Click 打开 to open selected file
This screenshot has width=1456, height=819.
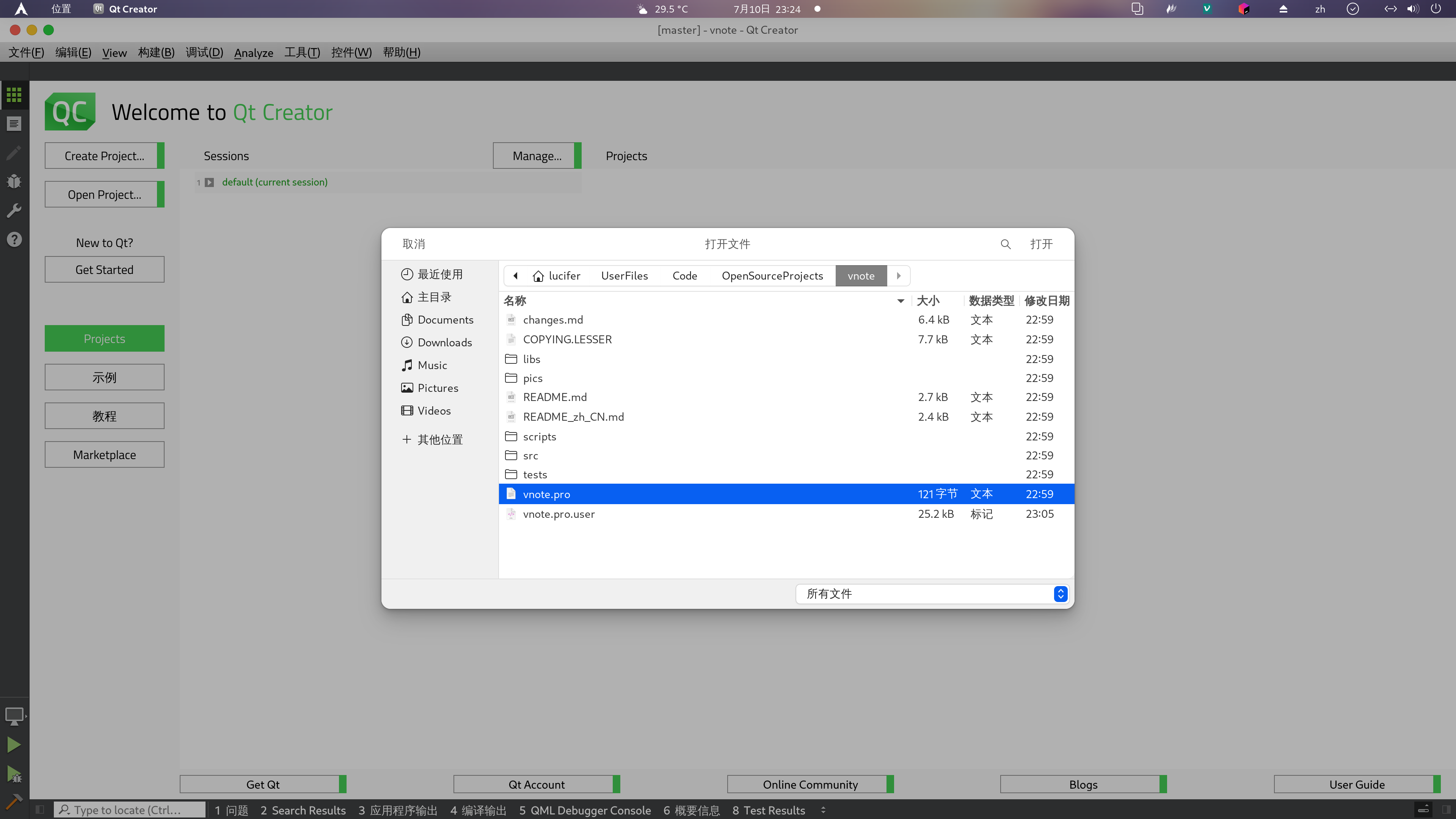coord(1041,244)
